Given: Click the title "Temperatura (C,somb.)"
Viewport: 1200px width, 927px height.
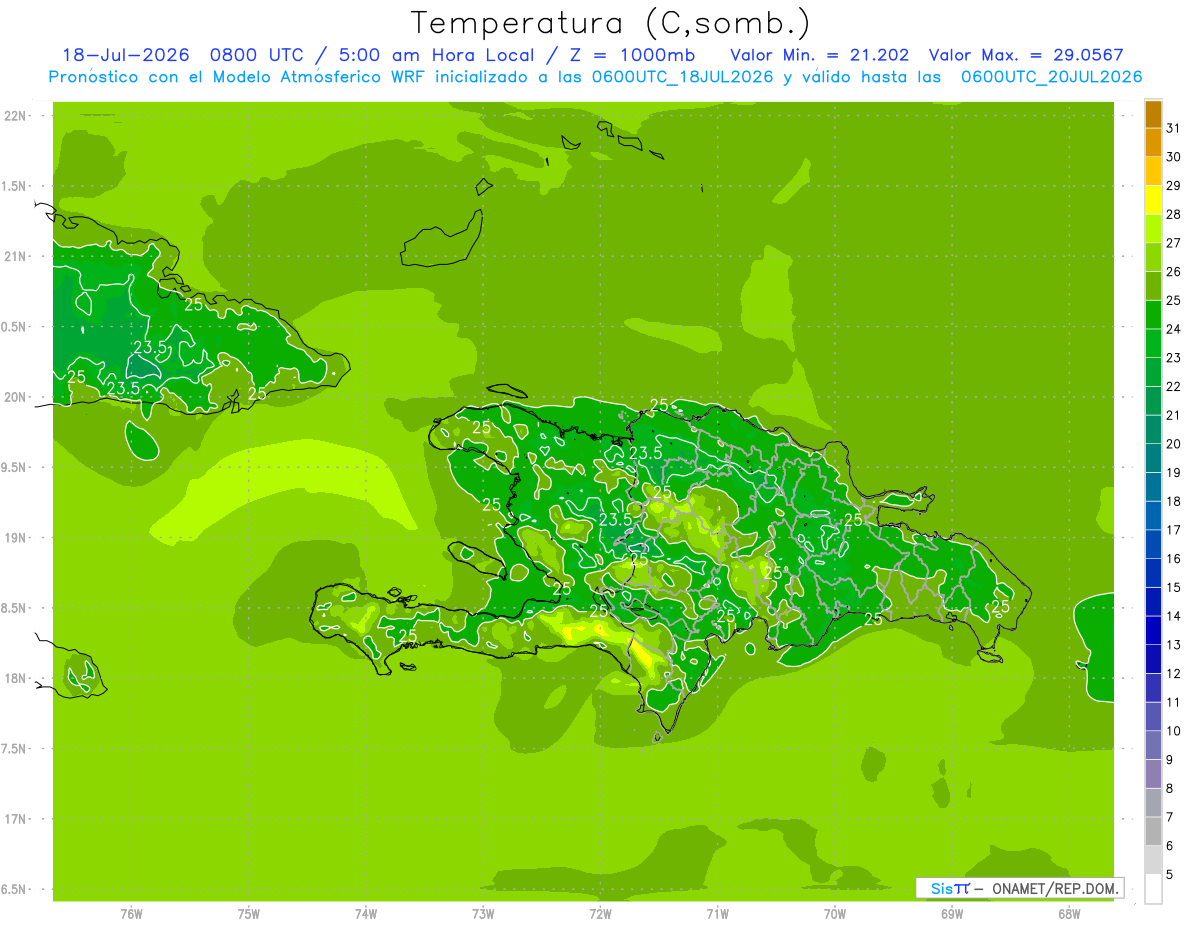Looking at the screenshot, I should (611, 23).
